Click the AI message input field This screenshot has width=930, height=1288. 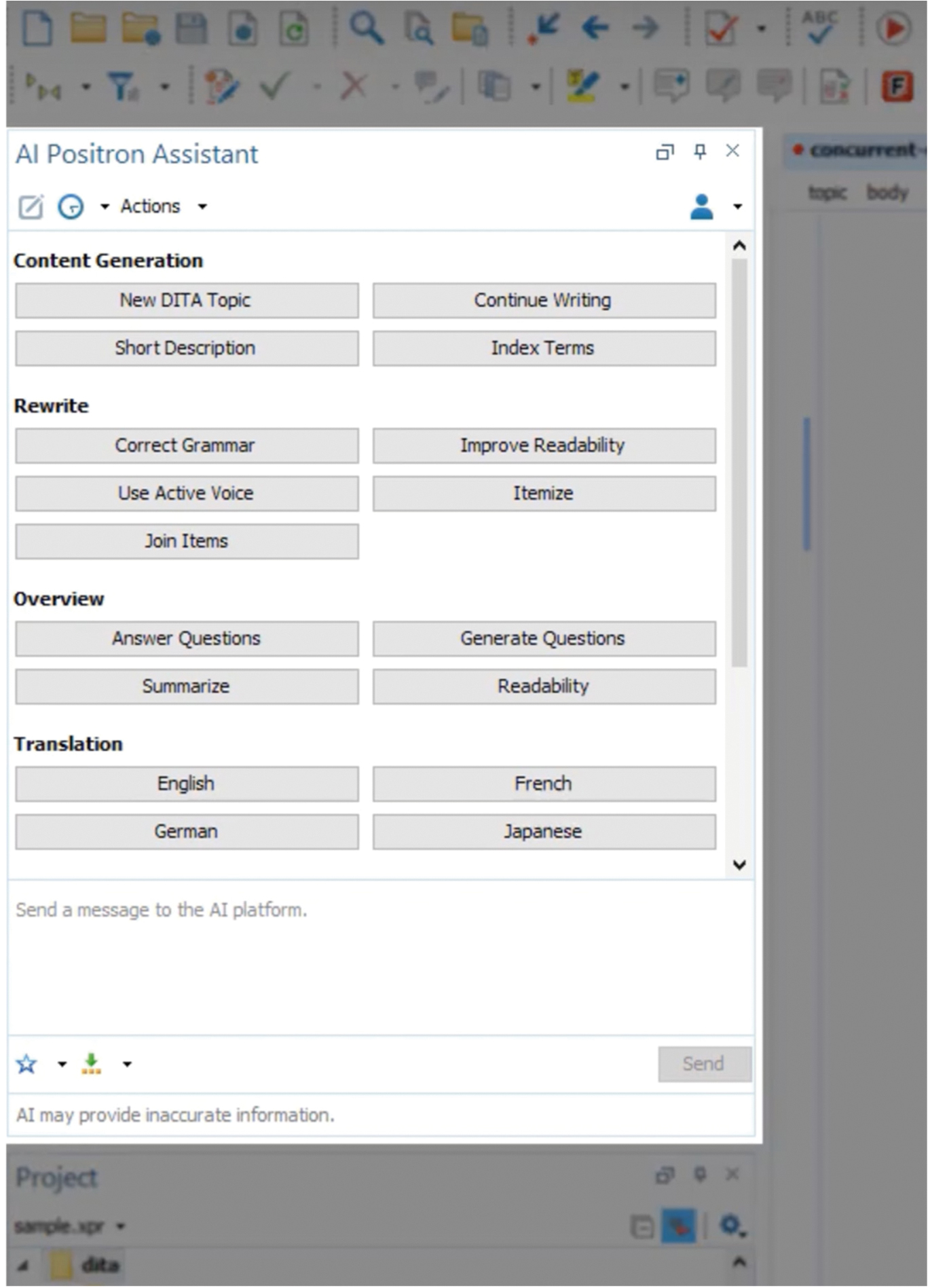pyautogui.click(x=381, y=957)
